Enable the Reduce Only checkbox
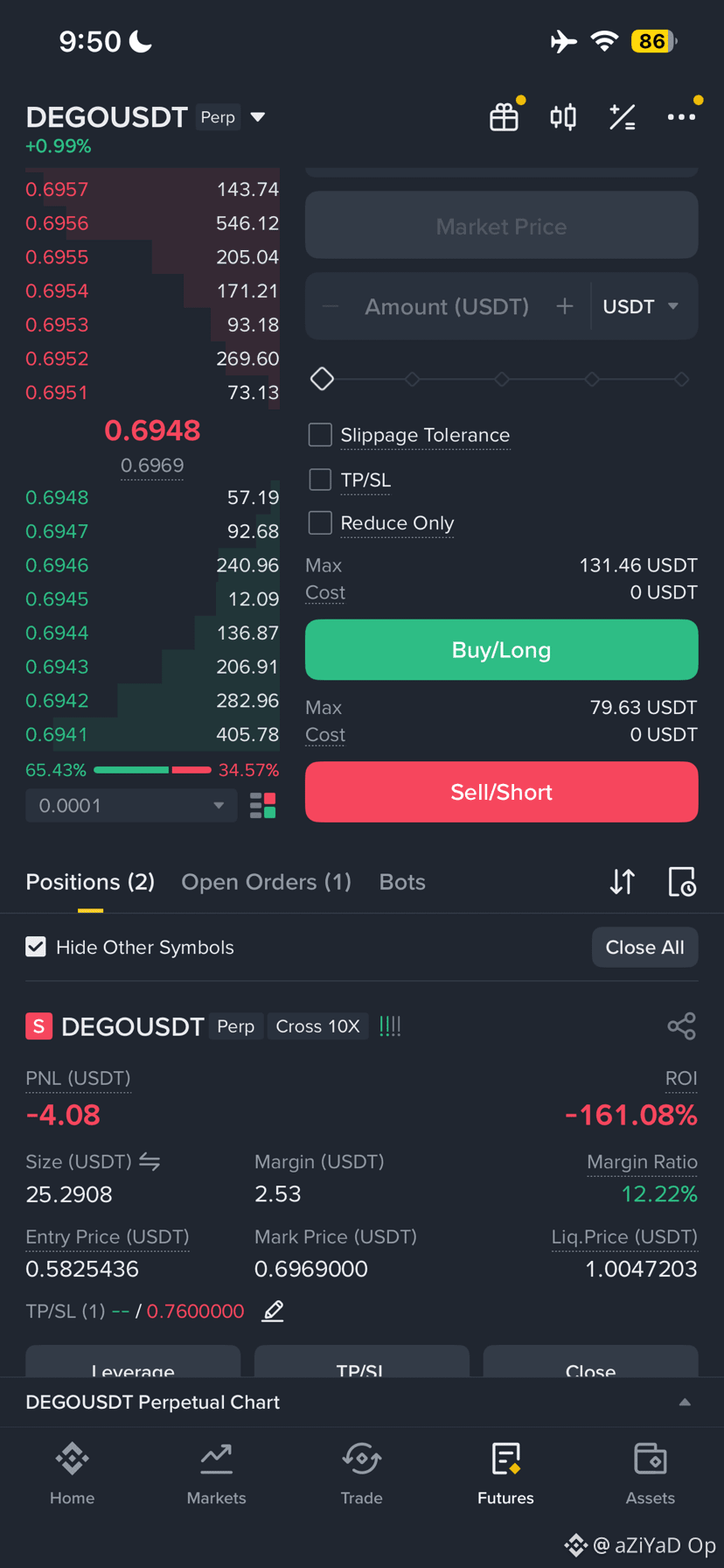 coord(320,522)
